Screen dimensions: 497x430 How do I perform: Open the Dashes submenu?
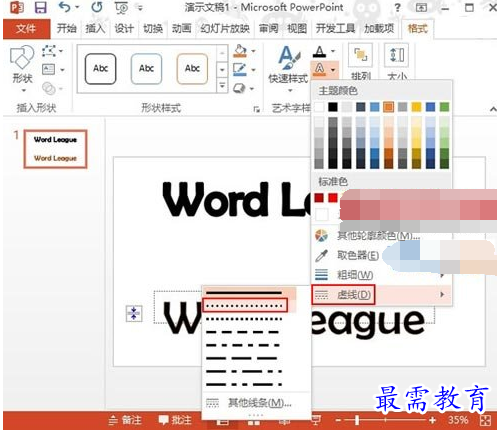(381, 295)
